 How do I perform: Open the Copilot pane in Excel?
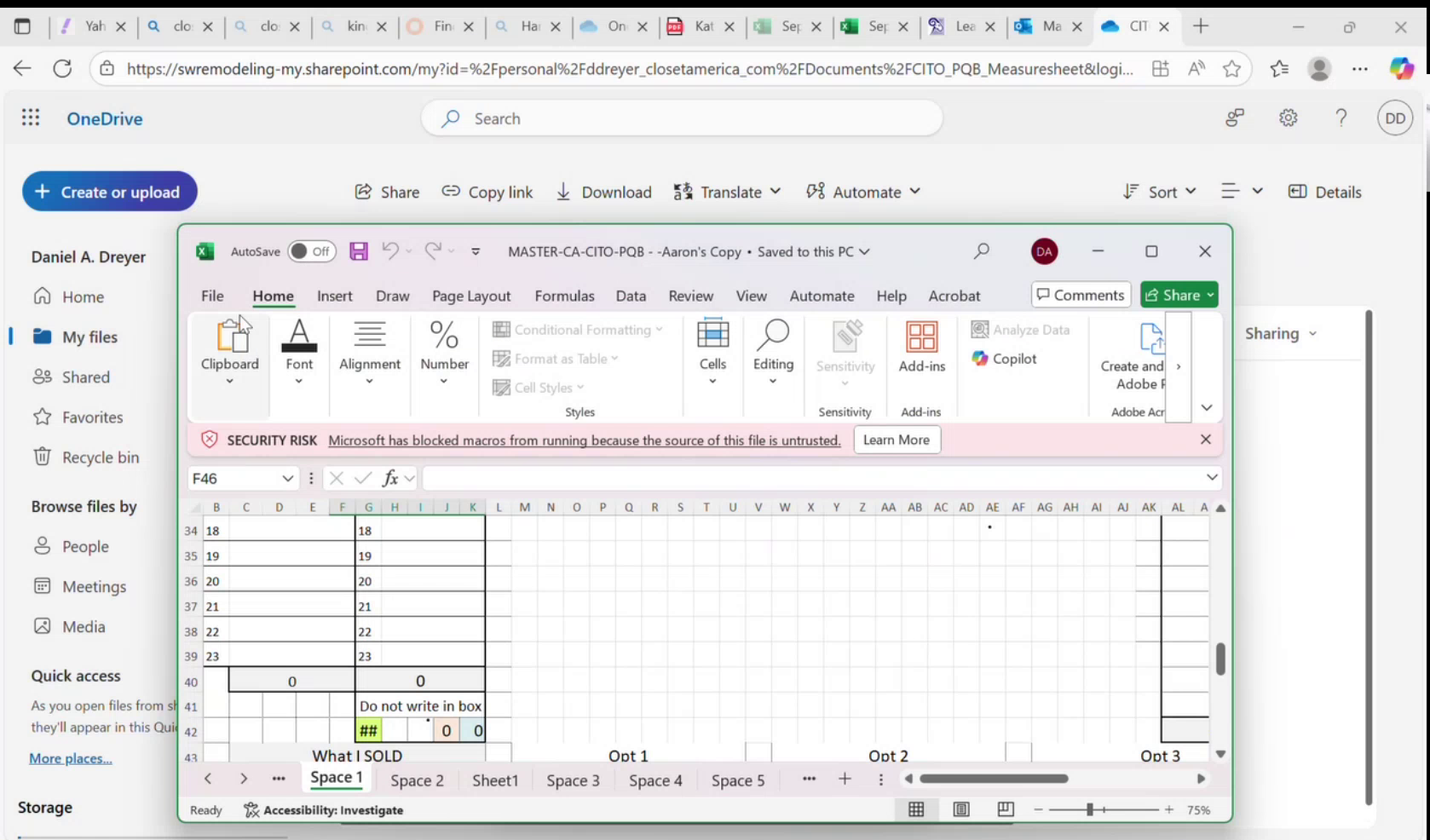click(x=1006, y=359)
